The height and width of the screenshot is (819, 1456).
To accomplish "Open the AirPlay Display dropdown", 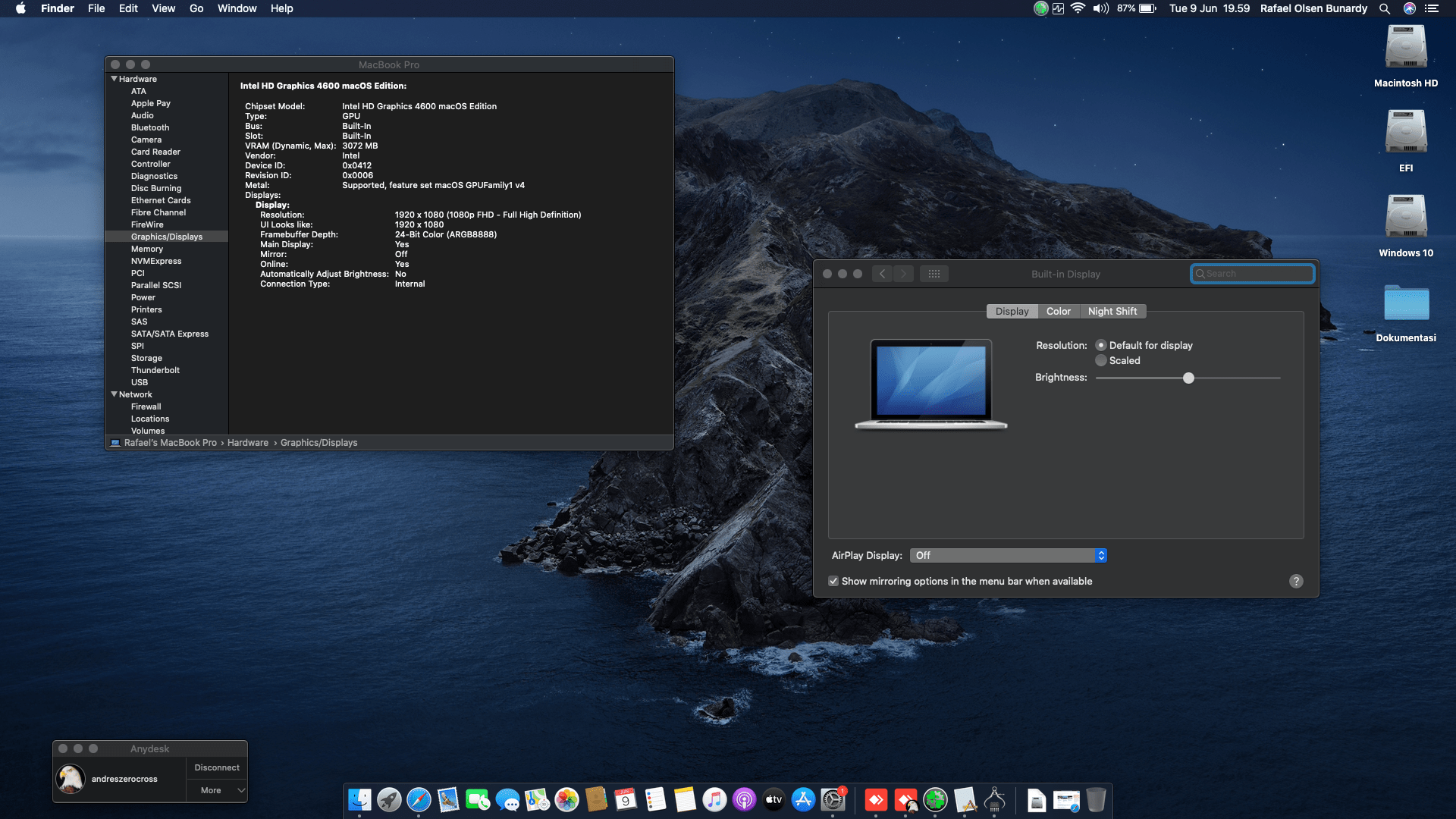I will (x=1009, y=555).
